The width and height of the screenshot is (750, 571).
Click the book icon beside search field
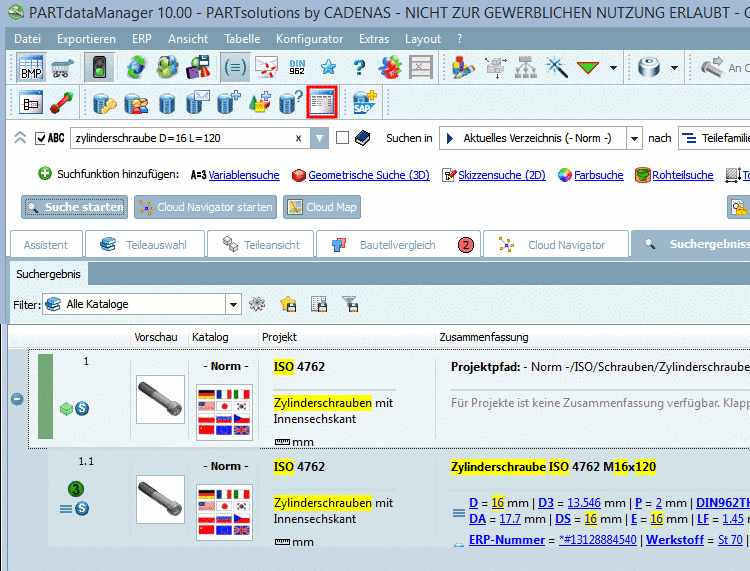[363, 138]
